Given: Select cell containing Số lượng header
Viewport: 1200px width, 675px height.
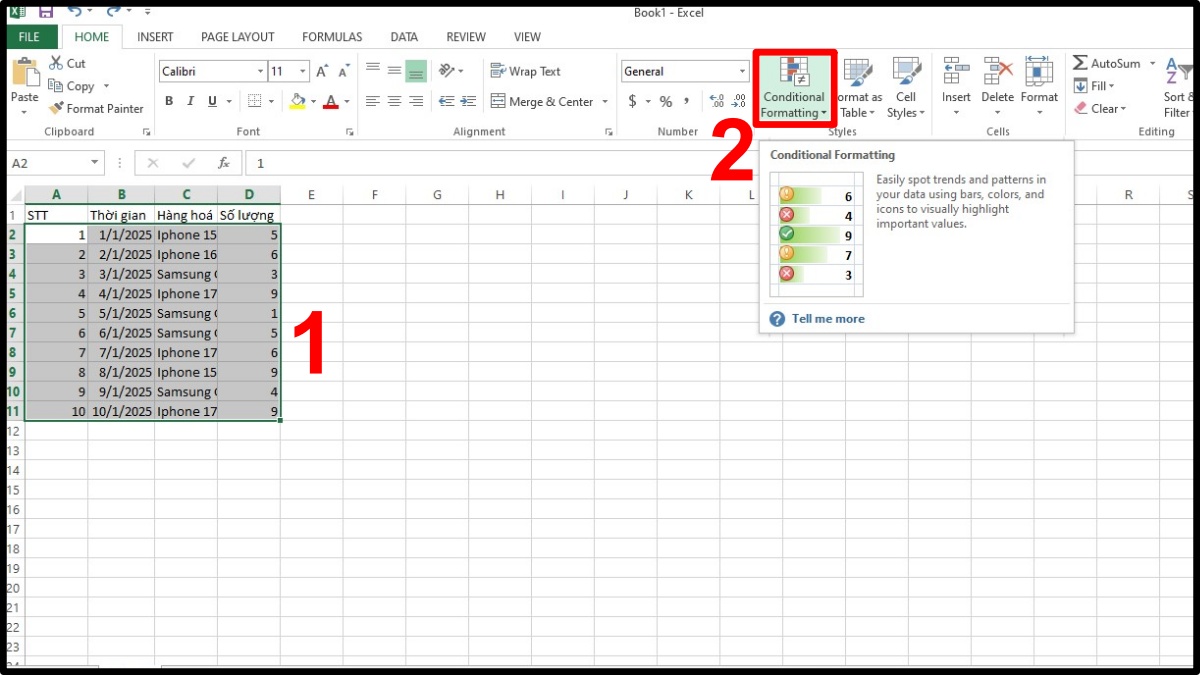Looking at the screenshot, I should point(249,215).
